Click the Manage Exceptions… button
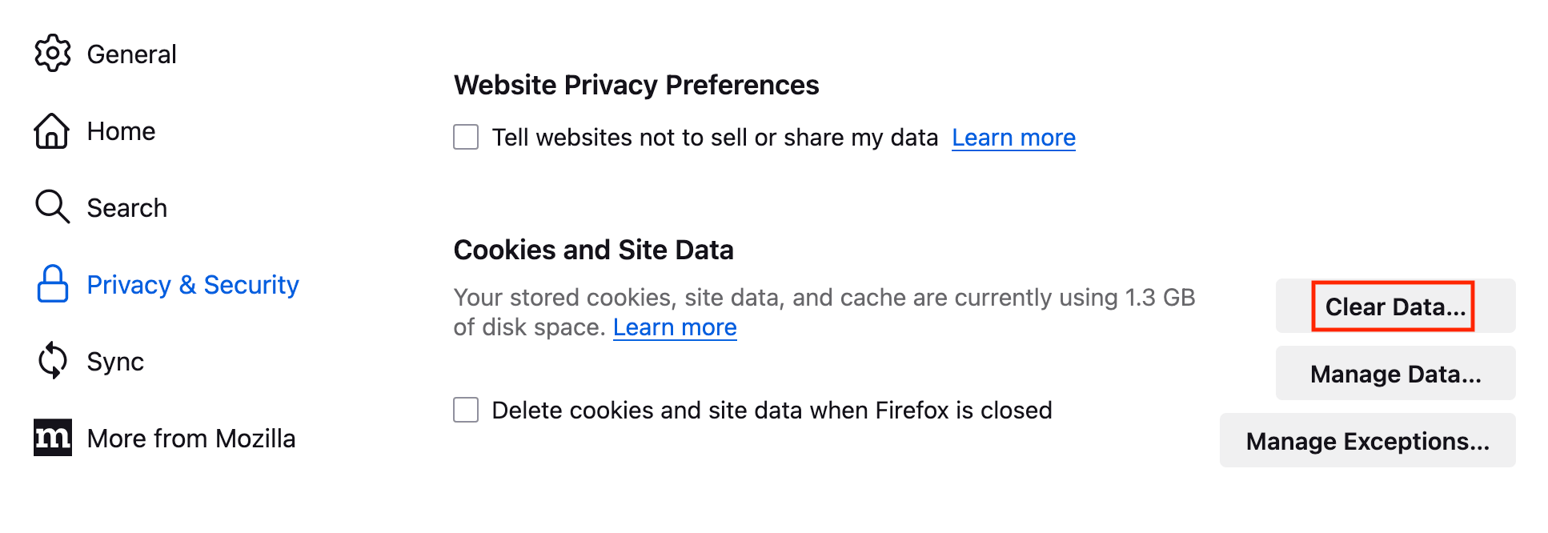The image size is (1548, 533). pos(1367,440)
